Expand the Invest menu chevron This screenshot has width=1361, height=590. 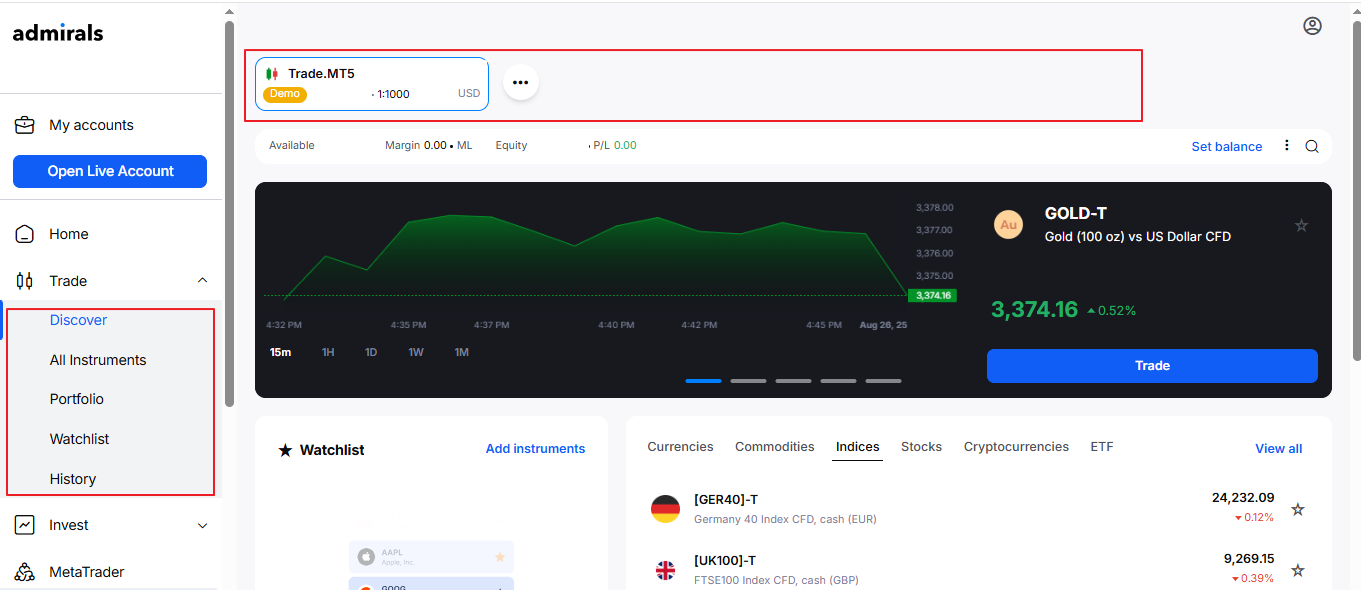(202, 525)
